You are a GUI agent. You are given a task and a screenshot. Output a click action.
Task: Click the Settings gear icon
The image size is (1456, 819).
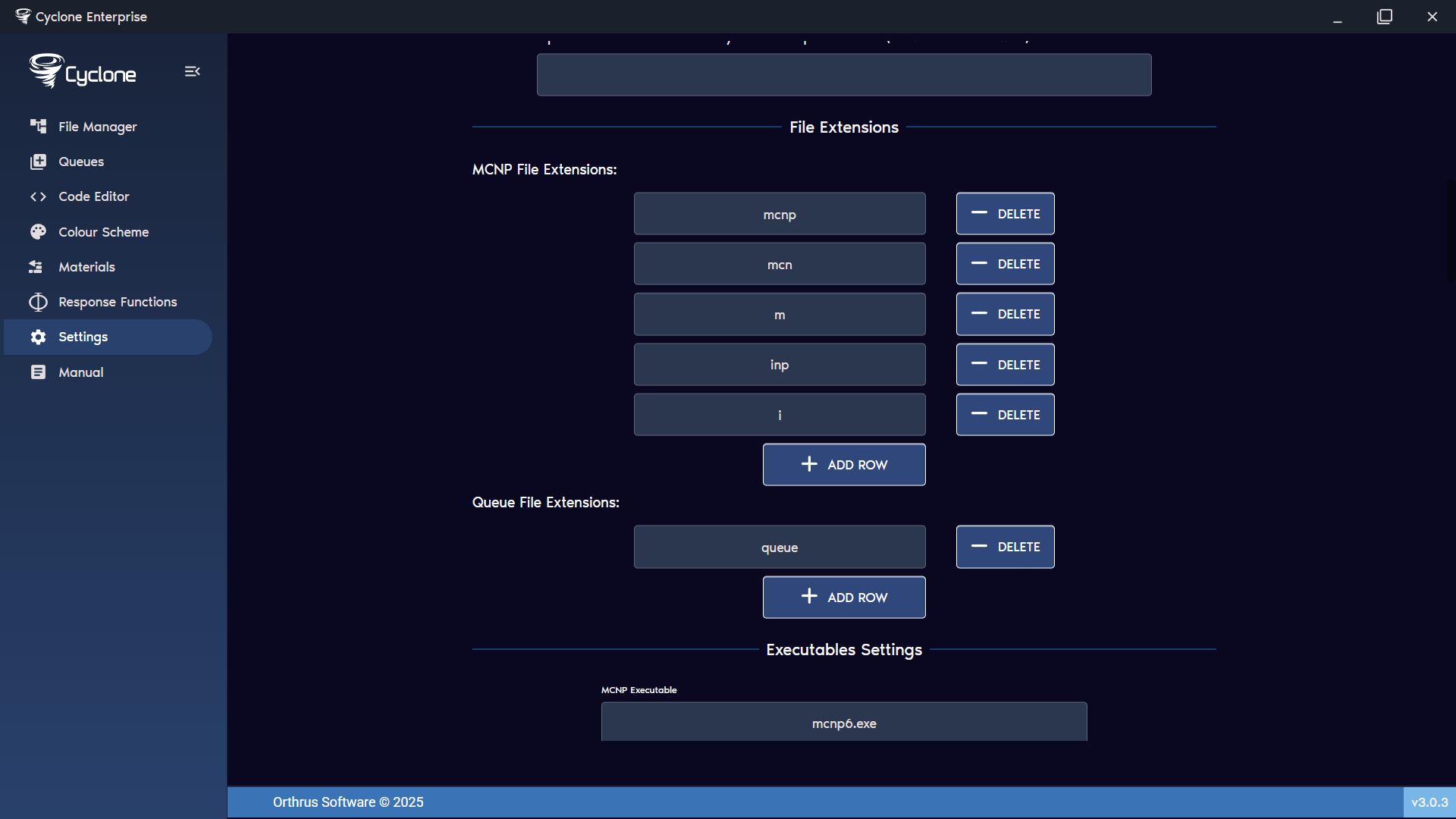tap(38, 337)
